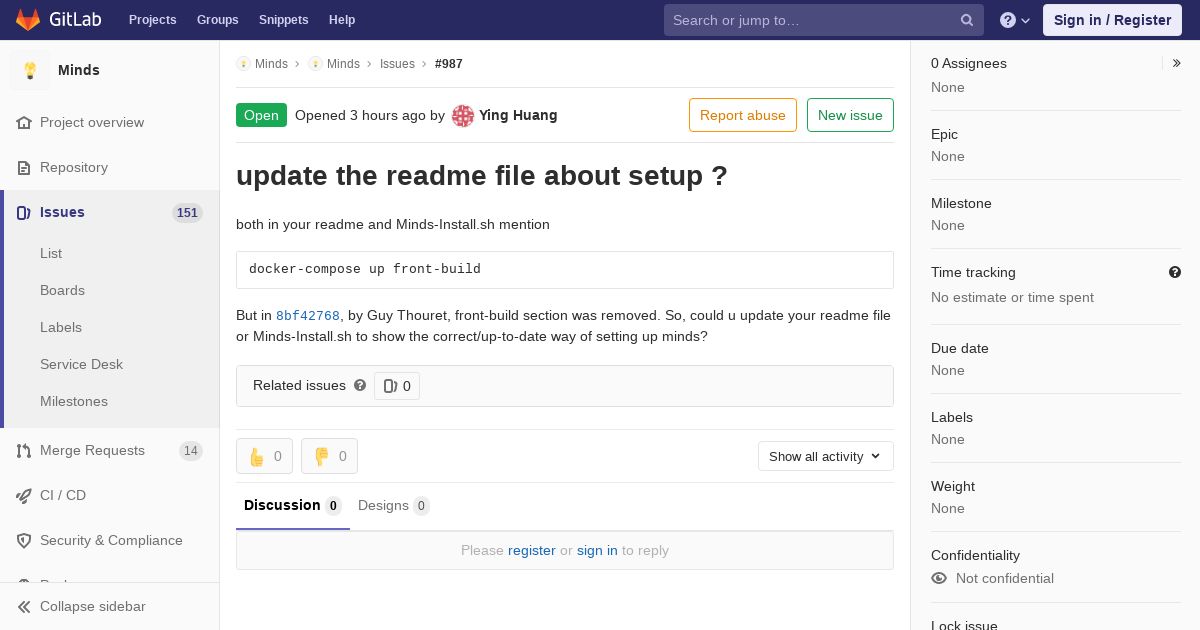Image resolution: width=1200 pixels, height=630 pixels.
Task: Expand the dropdown arrow next to Help icon
Action: (x=1025, y=20)
